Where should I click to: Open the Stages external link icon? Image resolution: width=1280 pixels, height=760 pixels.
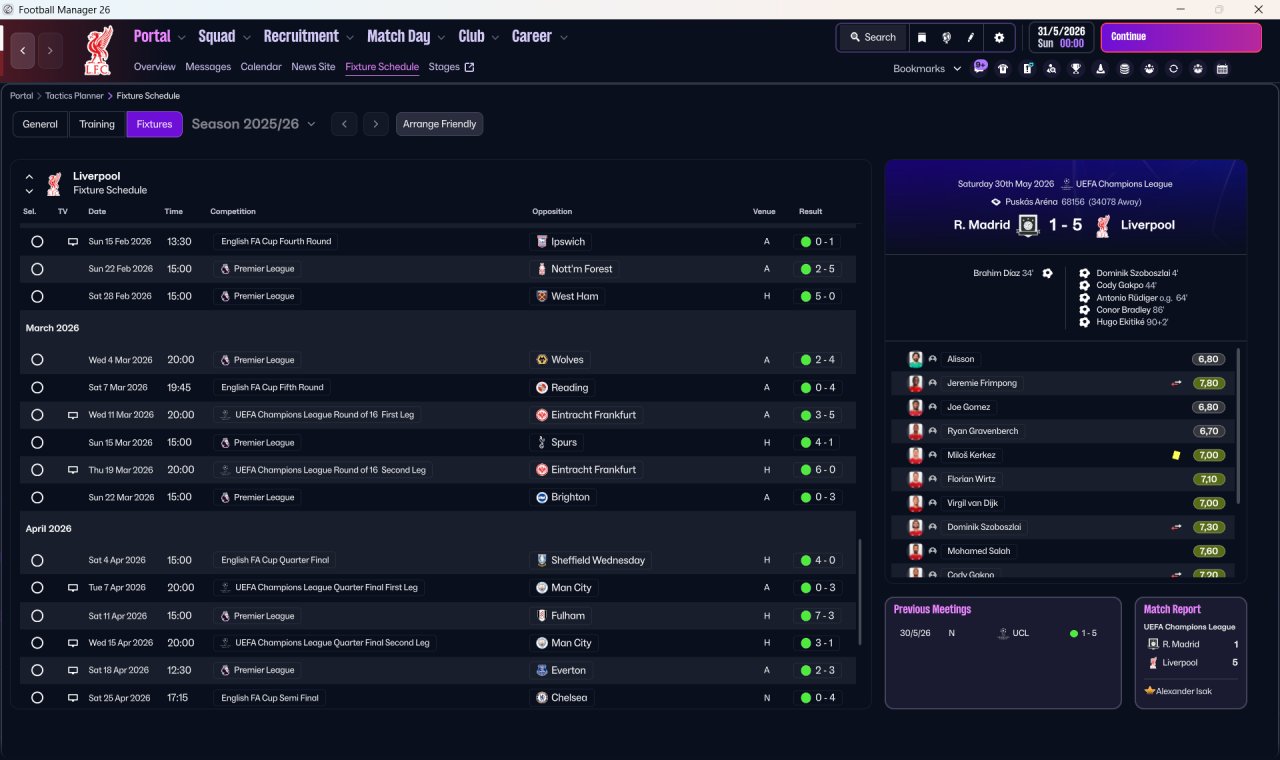point(470,67)
